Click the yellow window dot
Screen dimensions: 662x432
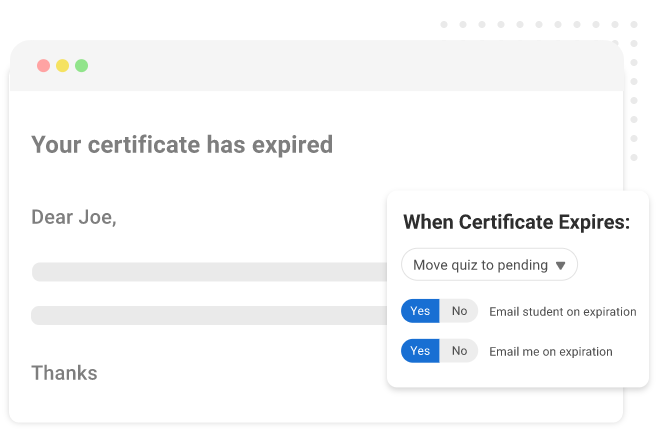pos(62,66)
